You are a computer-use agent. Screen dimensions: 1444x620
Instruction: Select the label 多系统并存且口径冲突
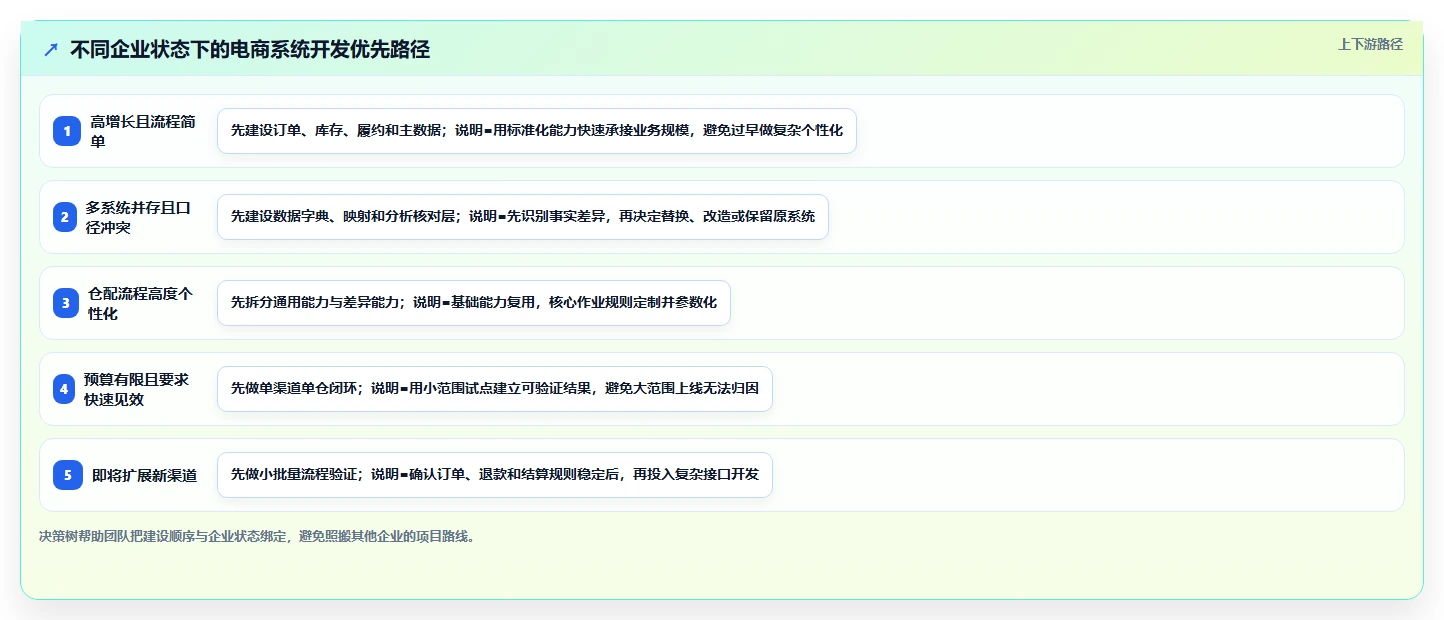[137, 217]
